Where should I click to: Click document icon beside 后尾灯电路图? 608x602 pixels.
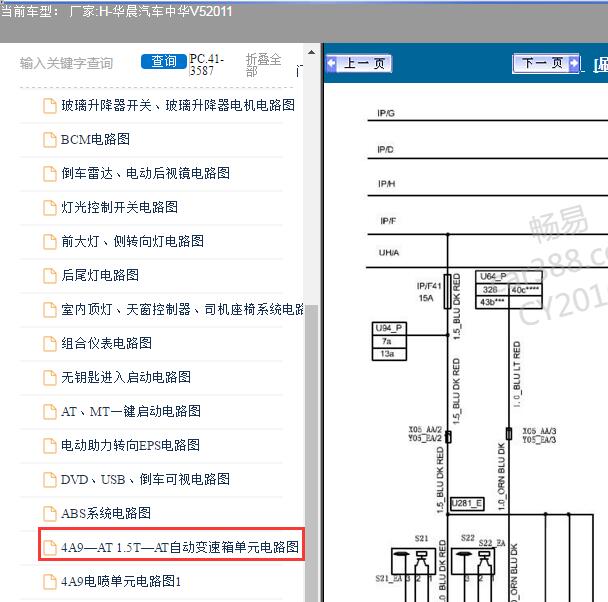point(50,276)
